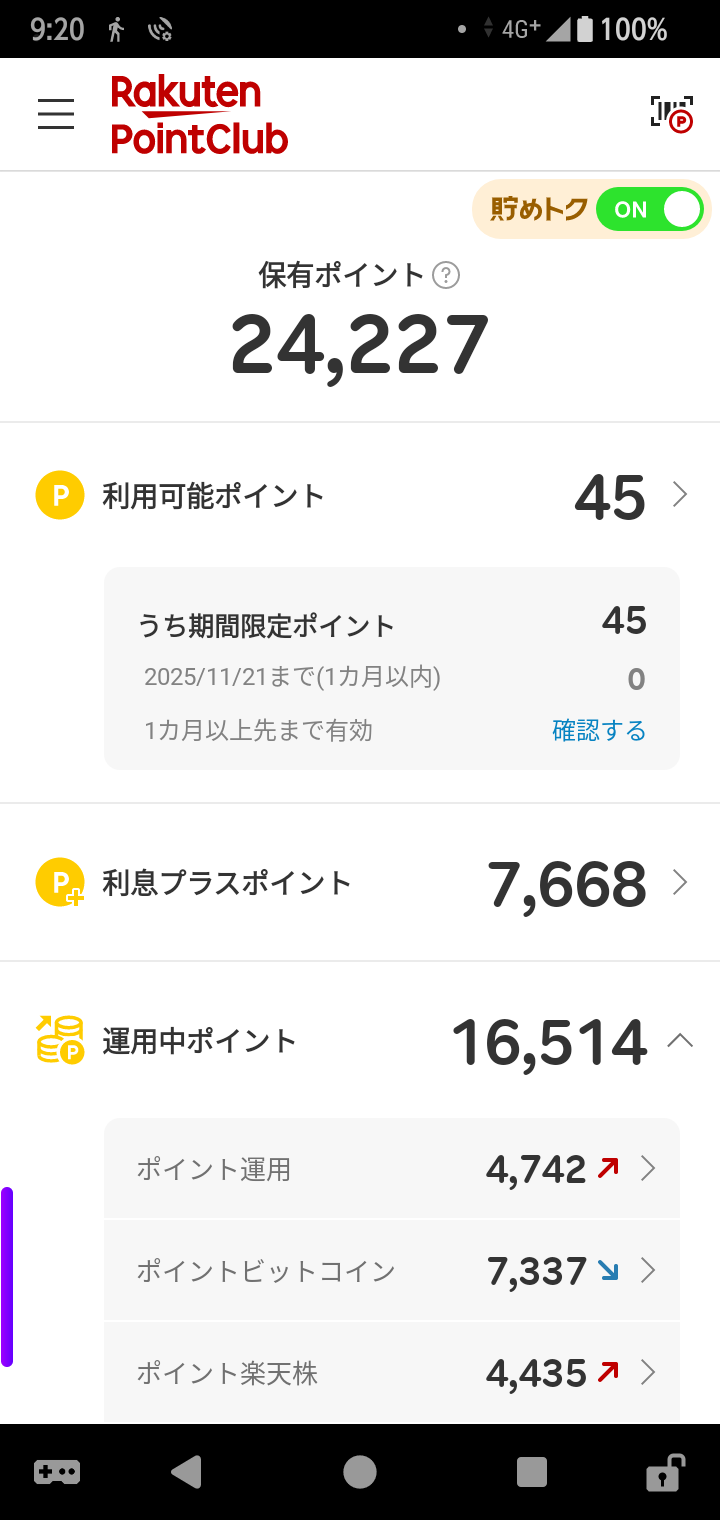Screen dimensions: 720x1520
Task: Open the hamburger menu
Action: (56, 114)
